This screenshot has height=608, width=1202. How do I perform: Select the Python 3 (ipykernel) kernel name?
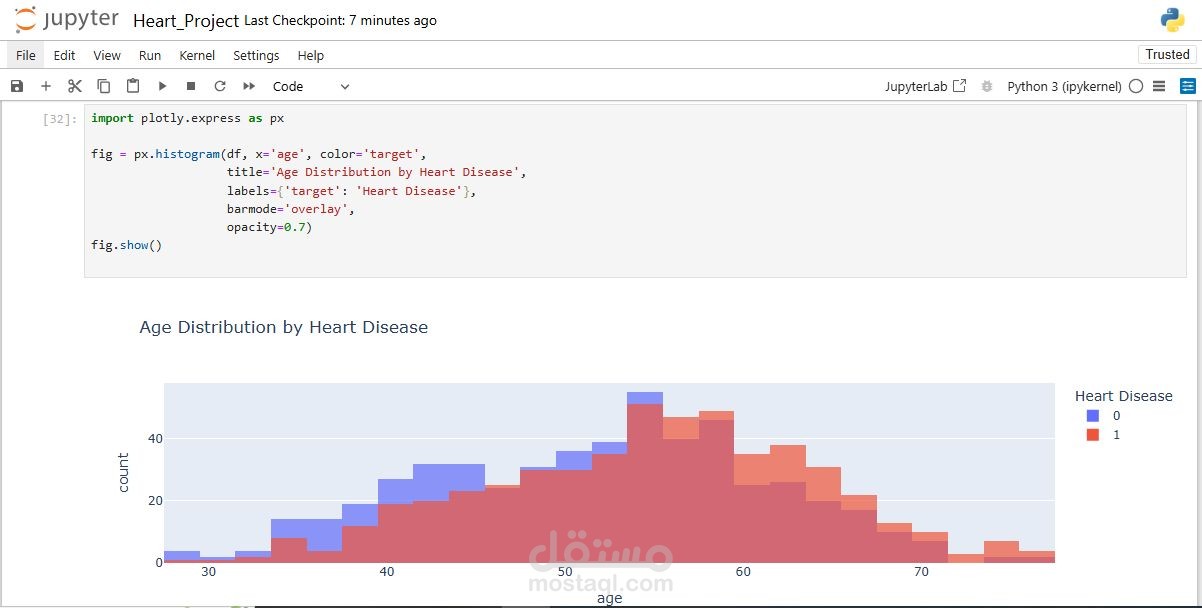click(x=1064, y=86)
